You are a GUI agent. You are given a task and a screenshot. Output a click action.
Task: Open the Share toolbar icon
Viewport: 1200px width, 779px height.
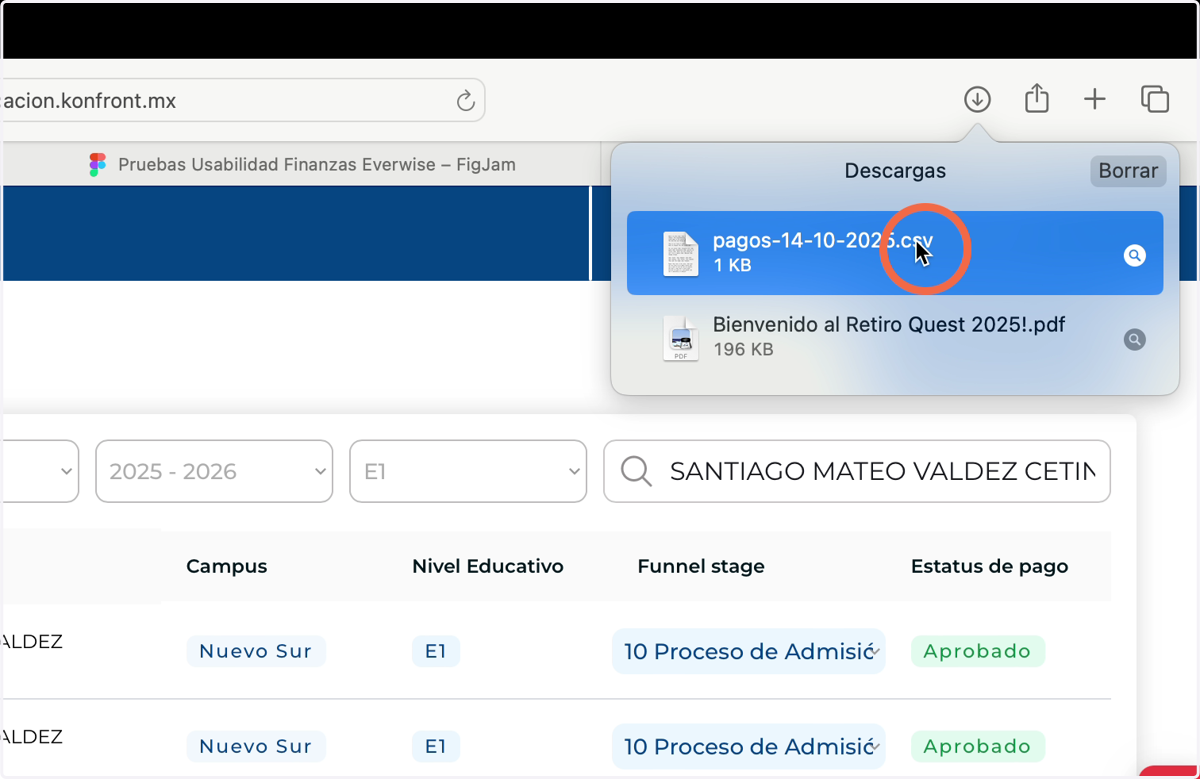pyautogui.click(x=1037, y=98)
